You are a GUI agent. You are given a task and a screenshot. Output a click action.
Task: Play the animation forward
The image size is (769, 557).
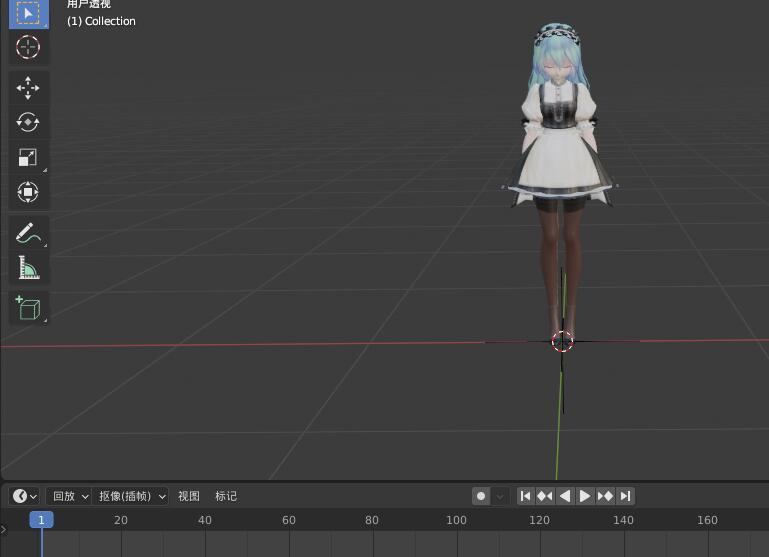coord(585,496)
